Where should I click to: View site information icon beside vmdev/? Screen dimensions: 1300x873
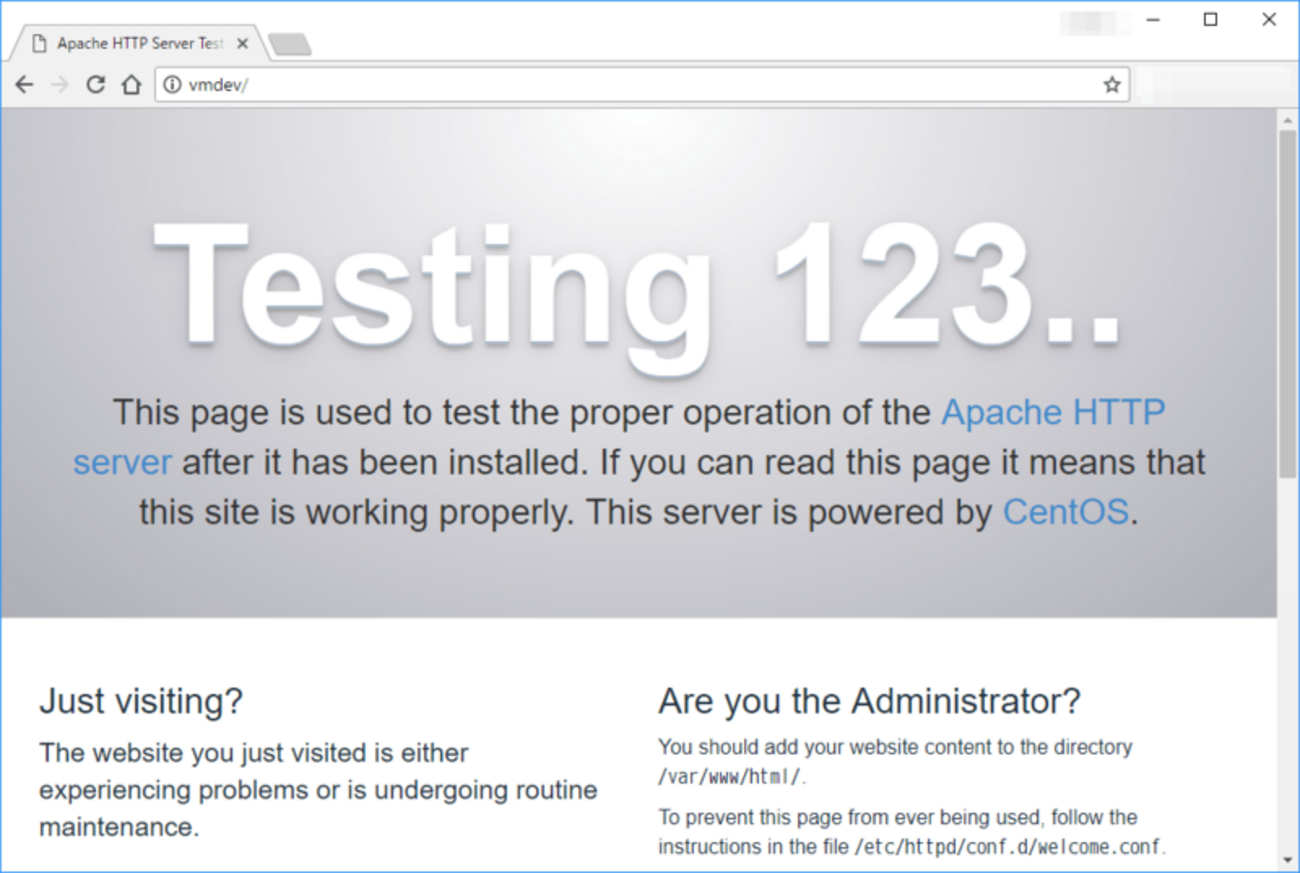tap(172, 85)
